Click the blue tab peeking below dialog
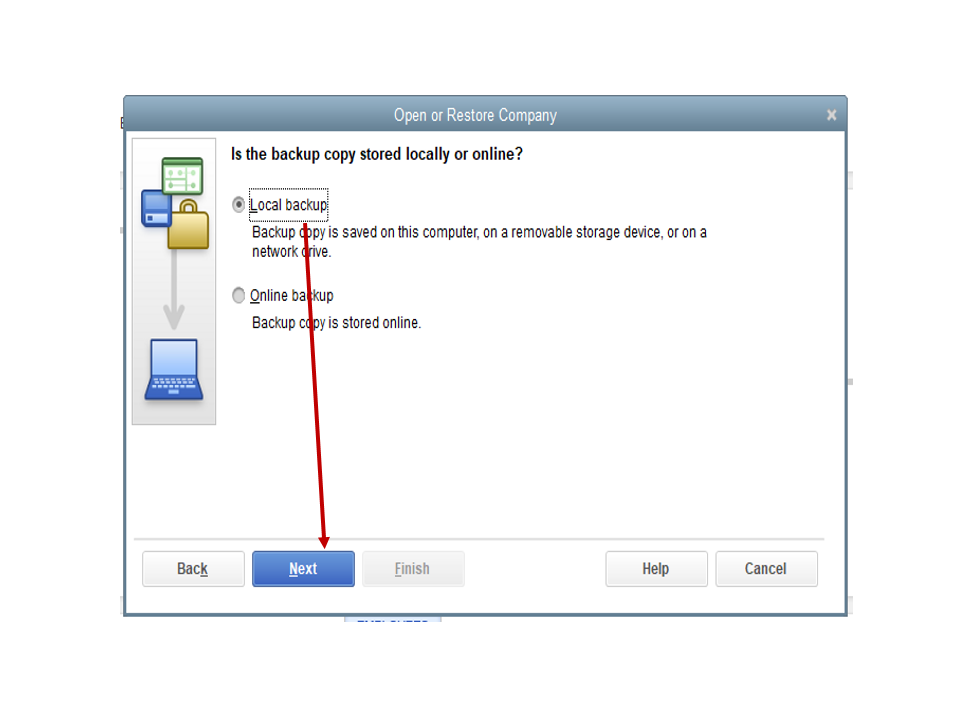 click(392, 619)
